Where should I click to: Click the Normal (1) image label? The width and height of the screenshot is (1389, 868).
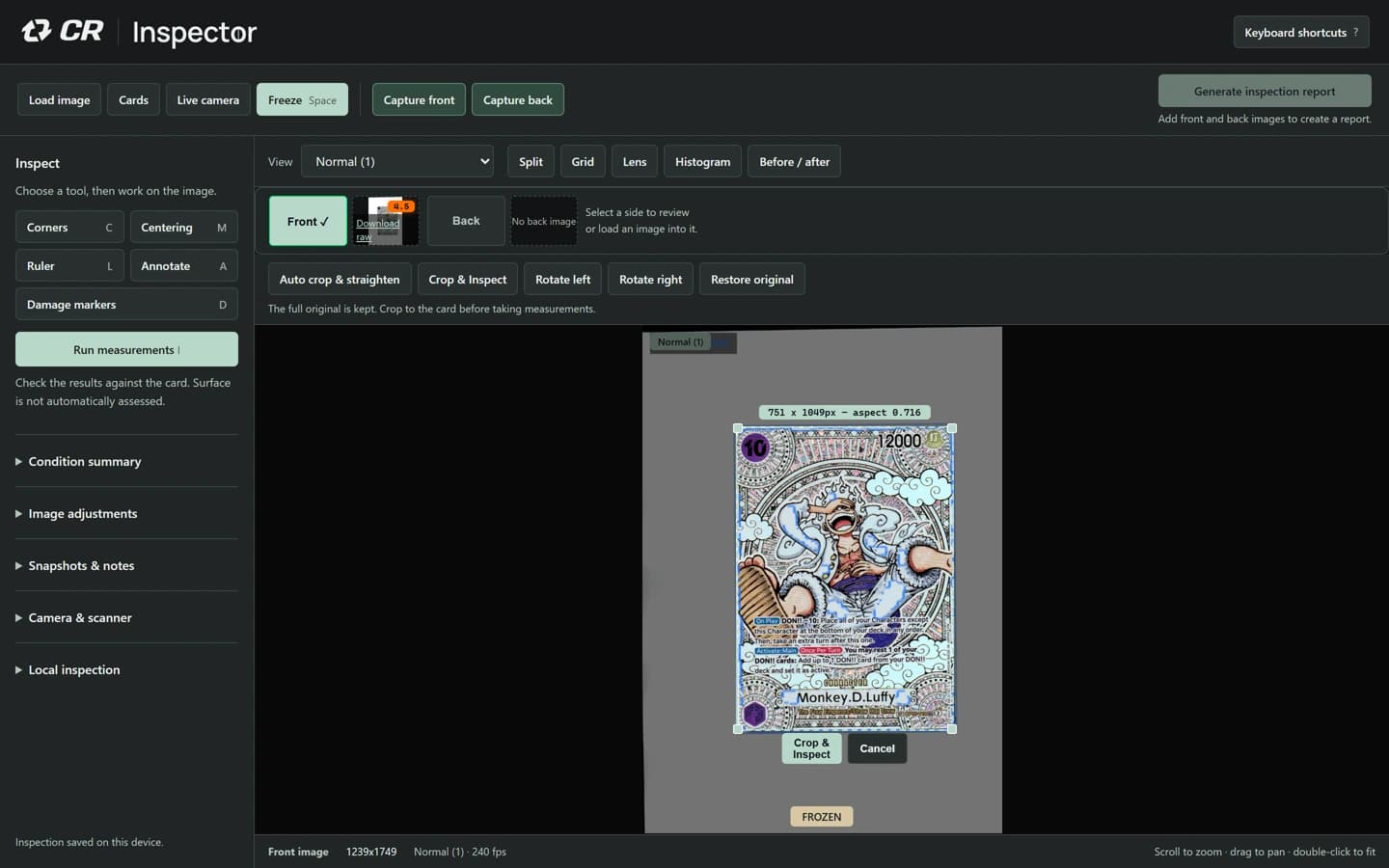pos(680,341)
